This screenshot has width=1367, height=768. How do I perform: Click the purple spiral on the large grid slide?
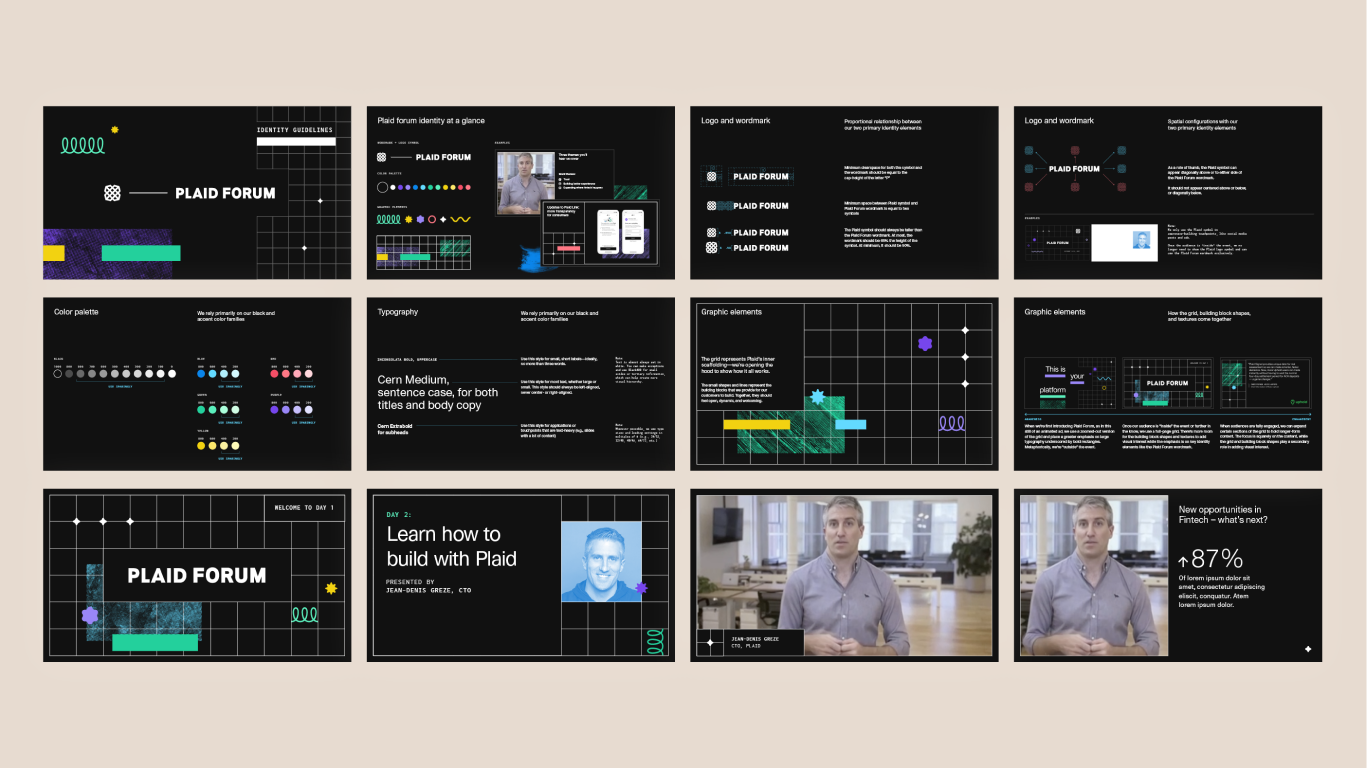click(x=952, y=423)
